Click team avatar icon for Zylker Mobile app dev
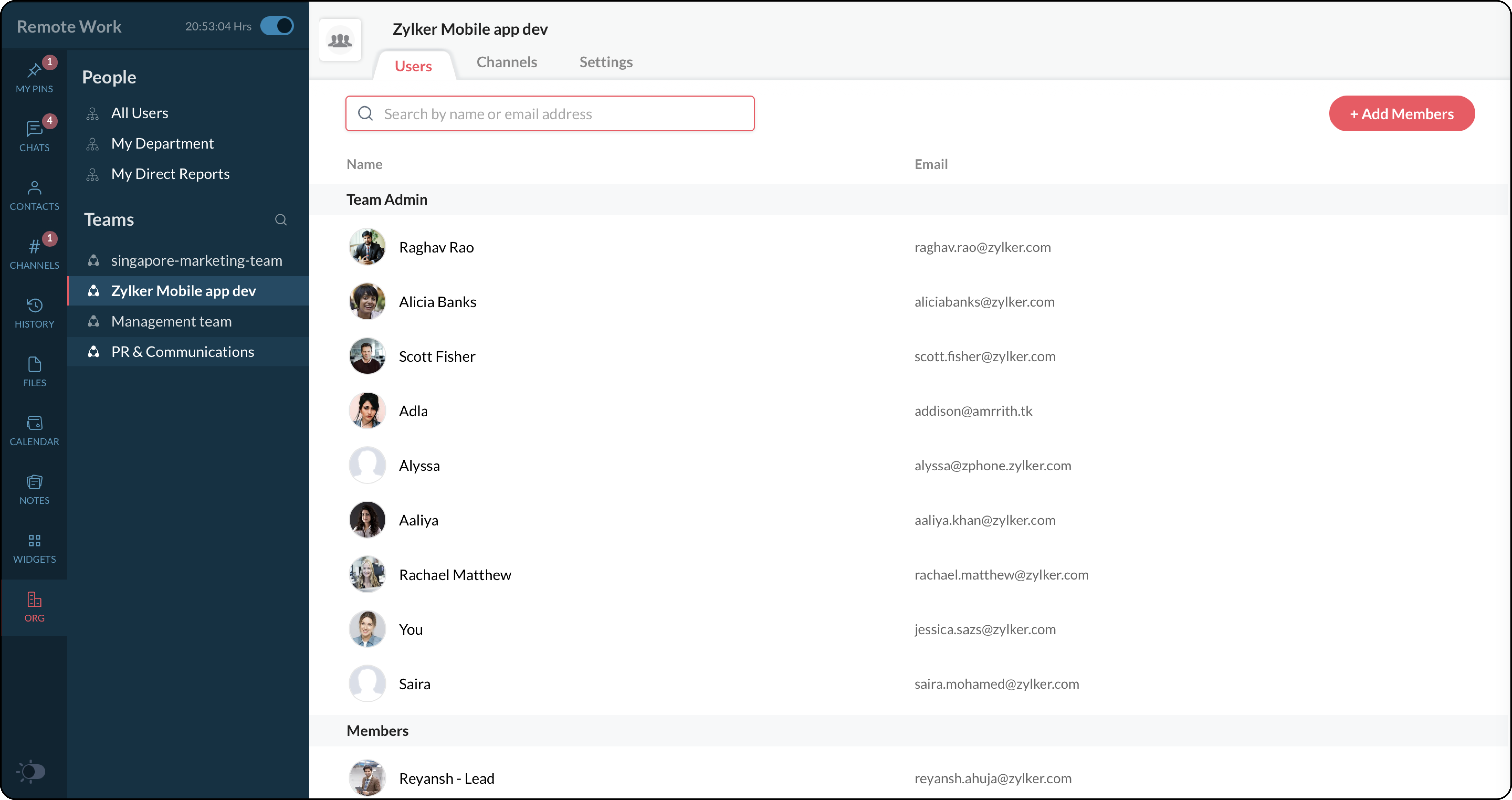This screenshot has height=800, width=1512. click(340, 40)
